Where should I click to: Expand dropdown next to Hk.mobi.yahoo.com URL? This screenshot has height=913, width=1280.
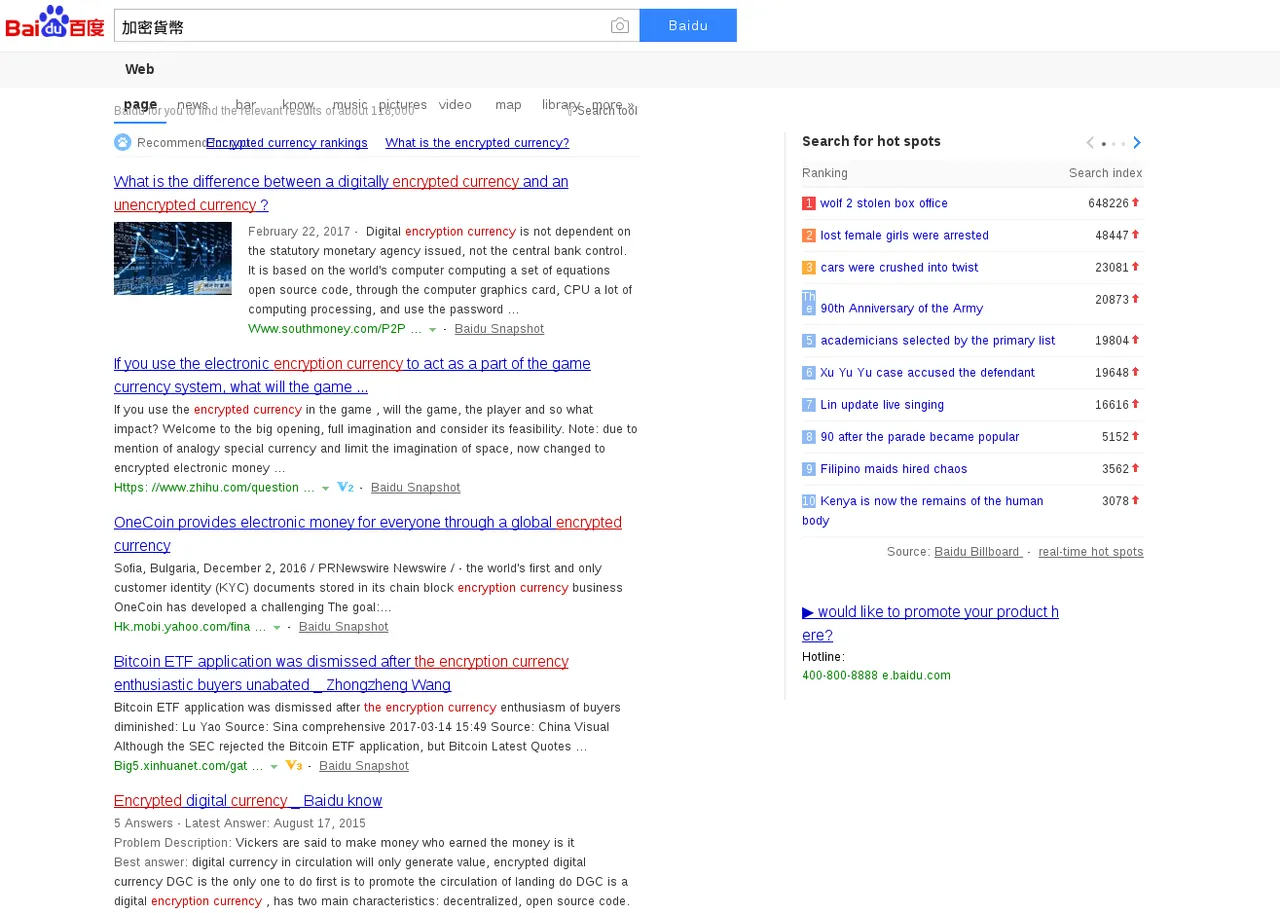pyautogui.click(x=277, y=628)
